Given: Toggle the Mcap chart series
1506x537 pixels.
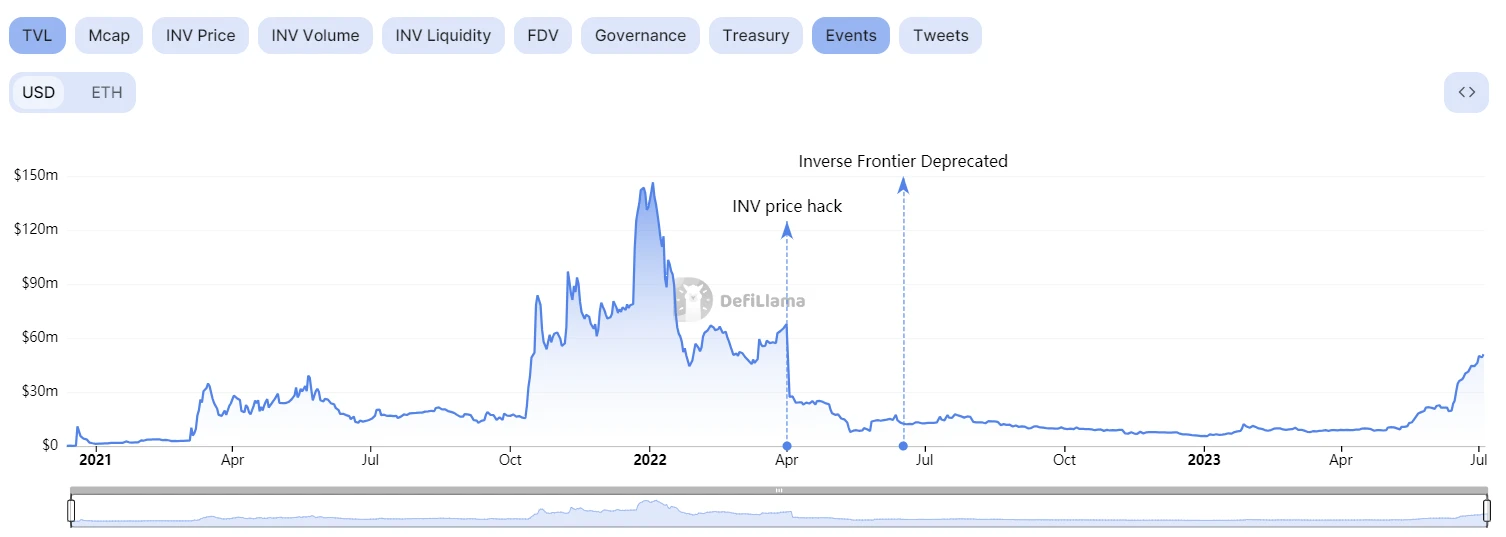Looking at the screenshot, I should (109, 36).
